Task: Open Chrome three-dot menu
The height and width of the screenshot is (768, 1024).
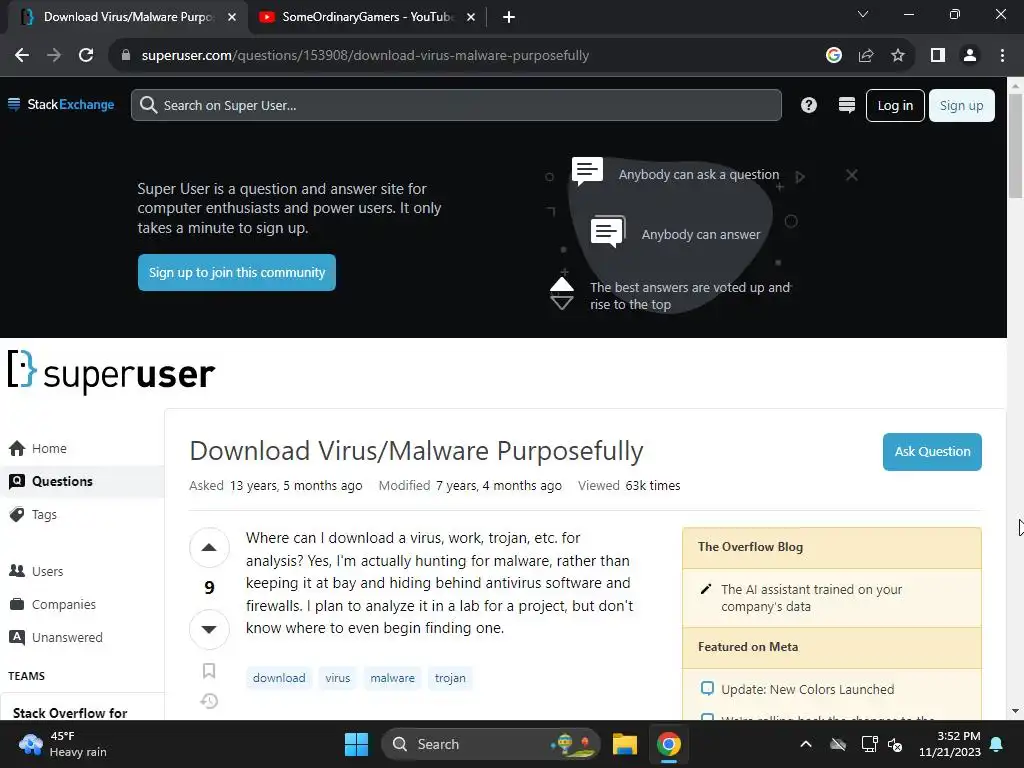Action: tap(1002, 56)
